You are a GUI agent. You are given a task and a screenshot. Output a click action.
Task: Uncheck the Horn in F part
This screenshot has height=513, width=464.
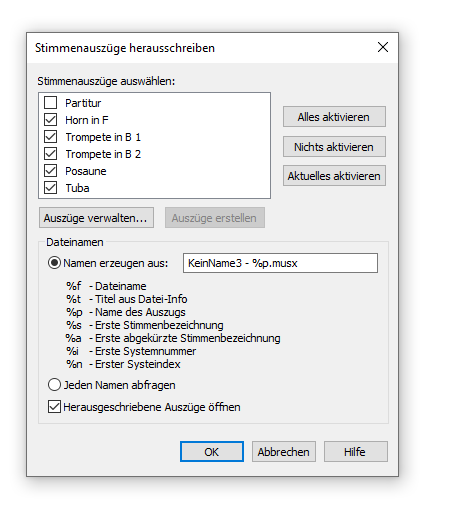(x=51, y=120)
